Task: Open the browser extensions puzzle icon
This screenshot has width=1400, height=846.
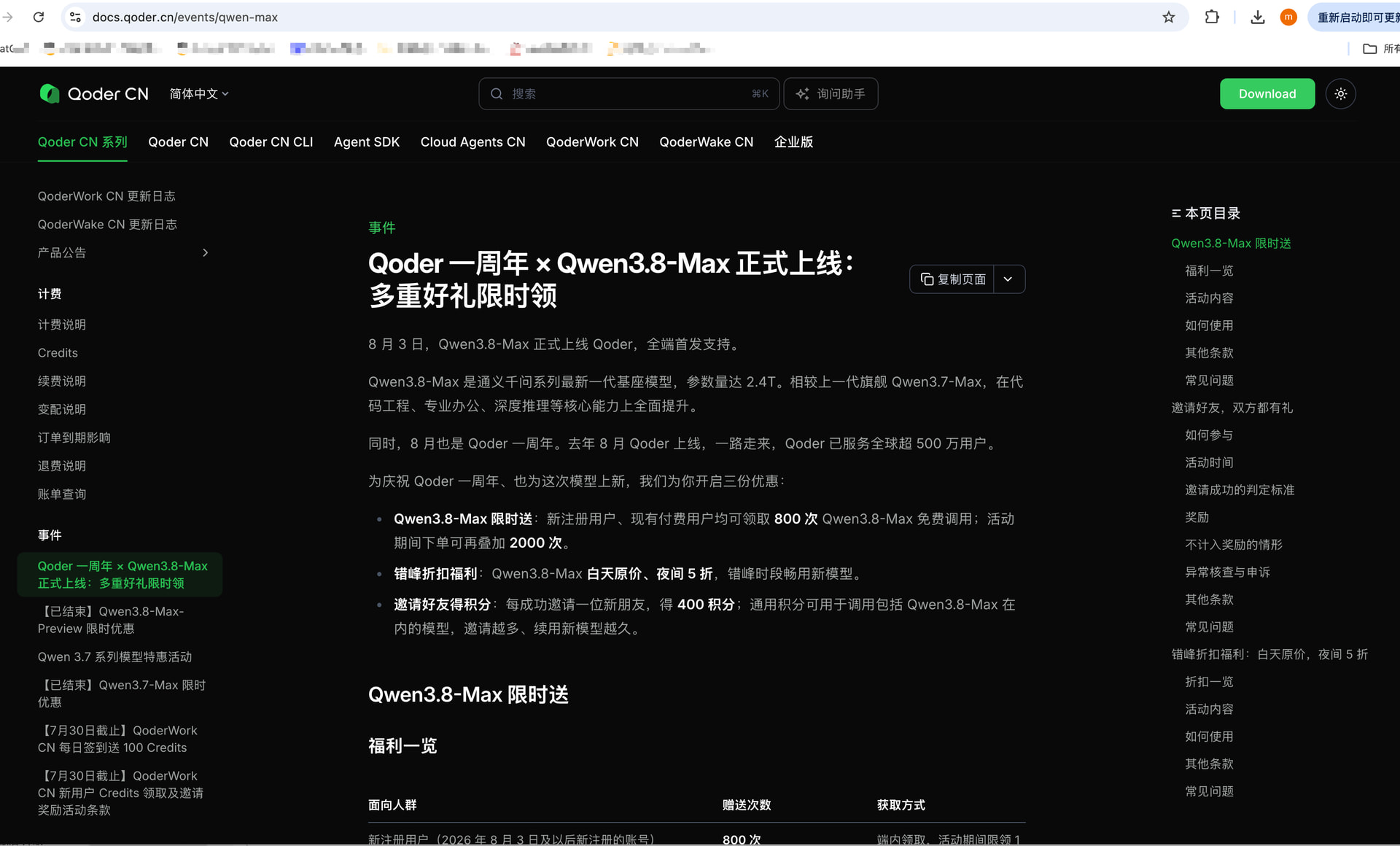Action: pos(1212,17)
